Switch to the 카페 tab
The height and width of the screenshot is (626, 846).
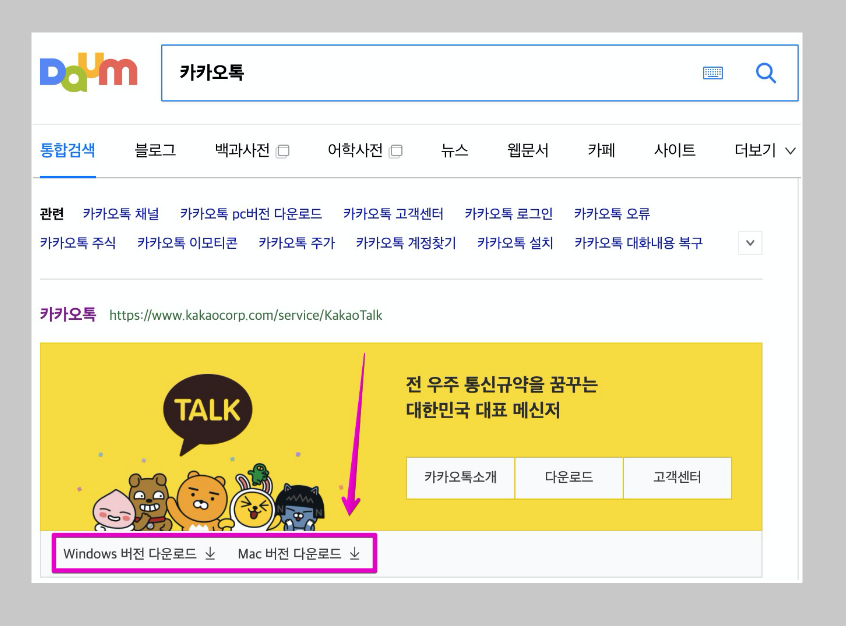click(x=601, y=150)
